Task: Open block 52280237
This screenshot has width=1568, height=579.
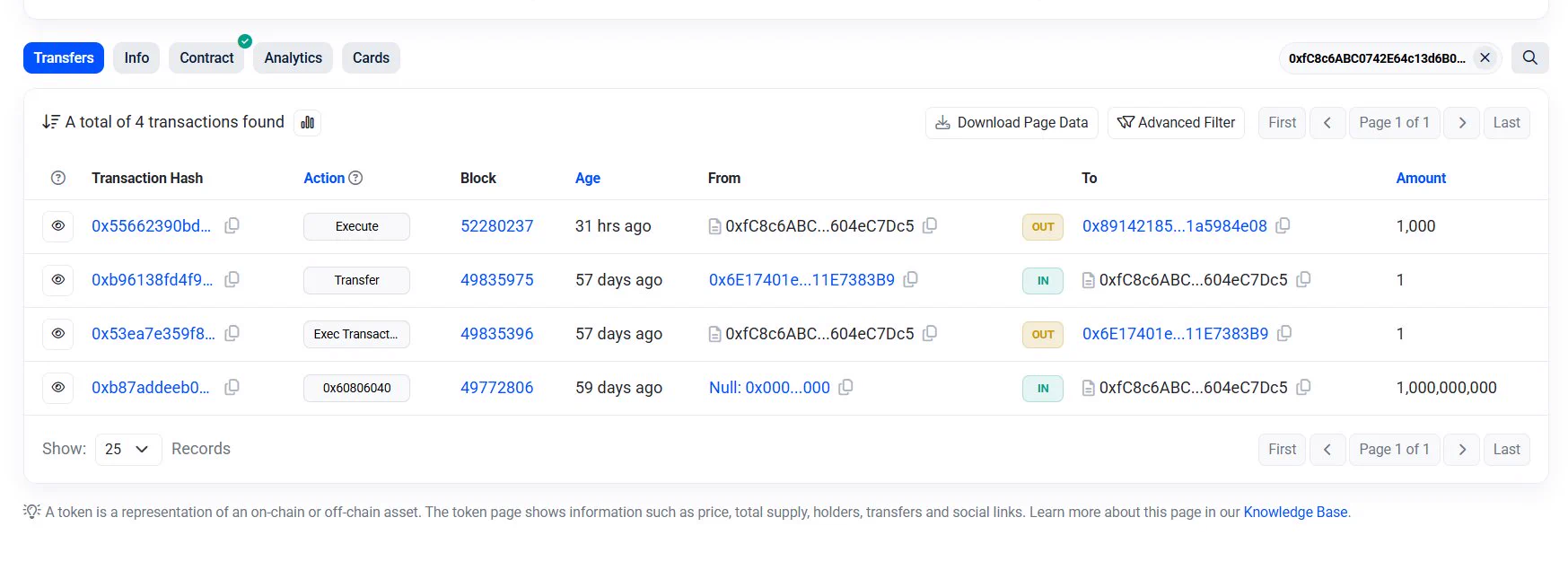Action: (497, 226)
